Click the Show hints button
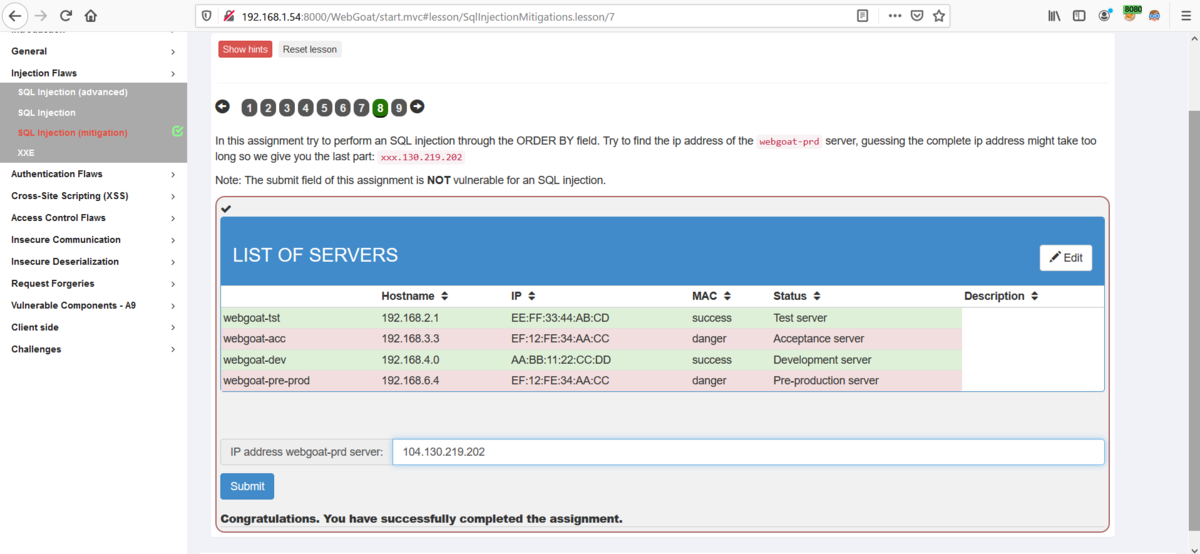 [x=245, y=49]
